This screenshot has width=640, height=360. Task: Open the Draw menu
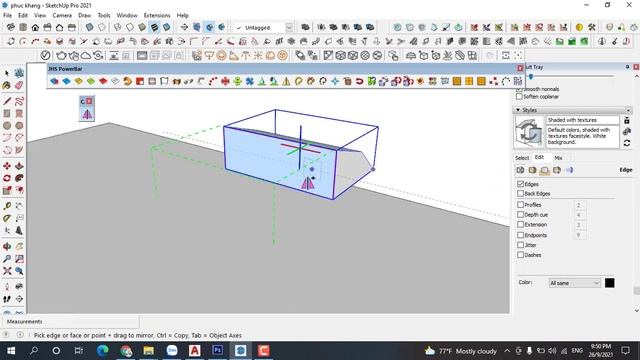pos(84,15)
